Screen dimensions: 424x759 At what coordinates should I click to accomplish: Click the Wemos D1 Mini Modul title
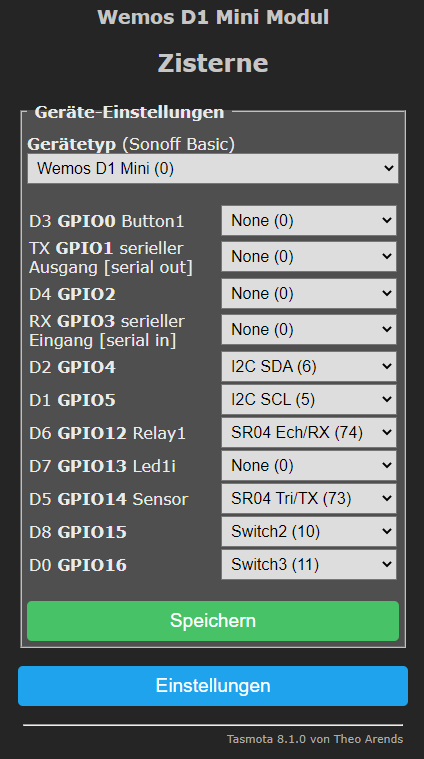pos(213,17)
